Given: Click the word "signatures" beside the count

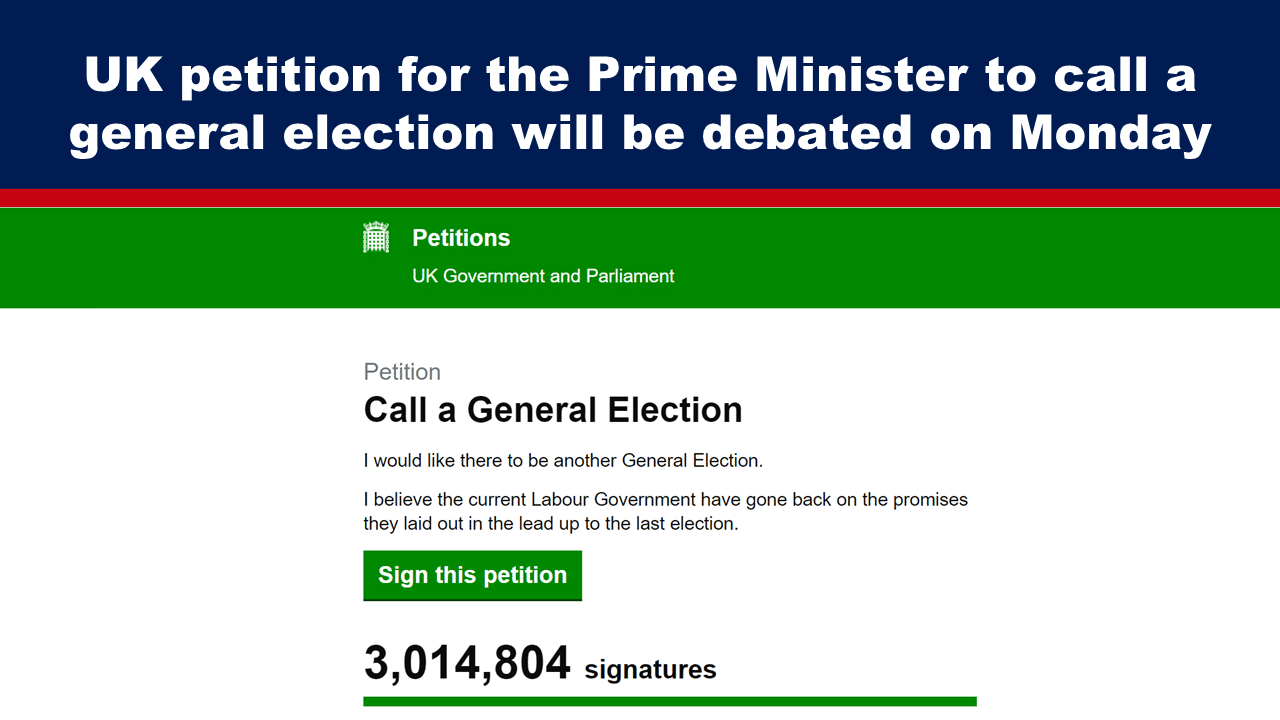Looking at the screenshot, I should (650, 669).
